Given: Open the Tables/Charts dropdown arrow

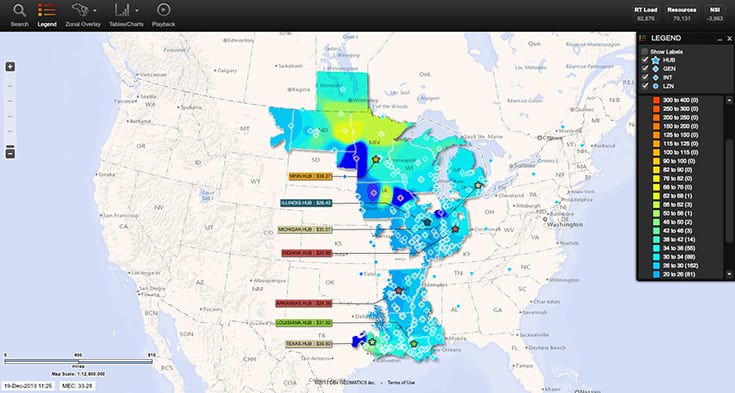Looking at the screenshot, I should pos(137,10).
